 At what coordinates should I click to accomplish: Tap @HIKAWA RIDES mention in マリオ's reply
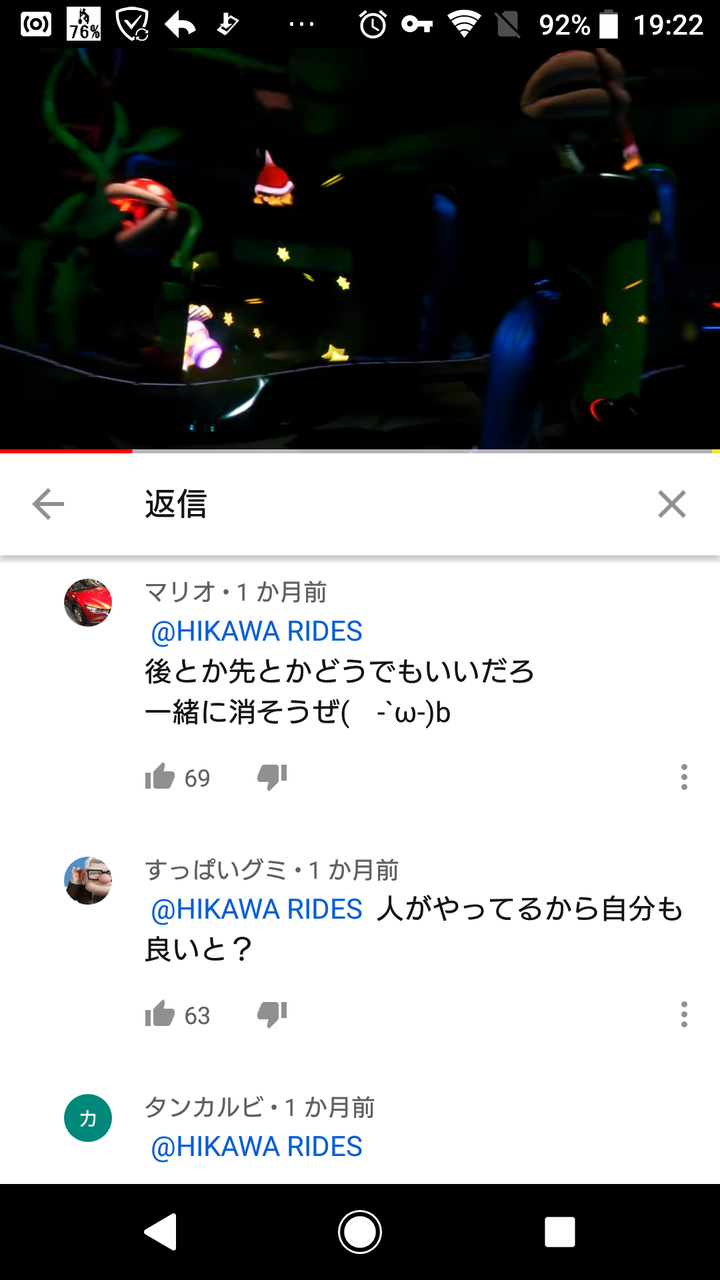point(256,632)
